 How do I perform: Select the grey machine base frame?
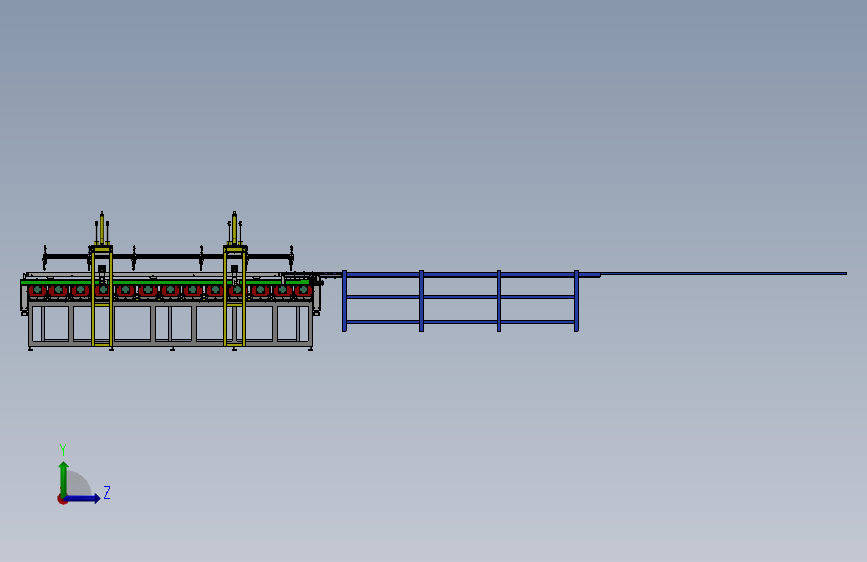tap(171, 325)
